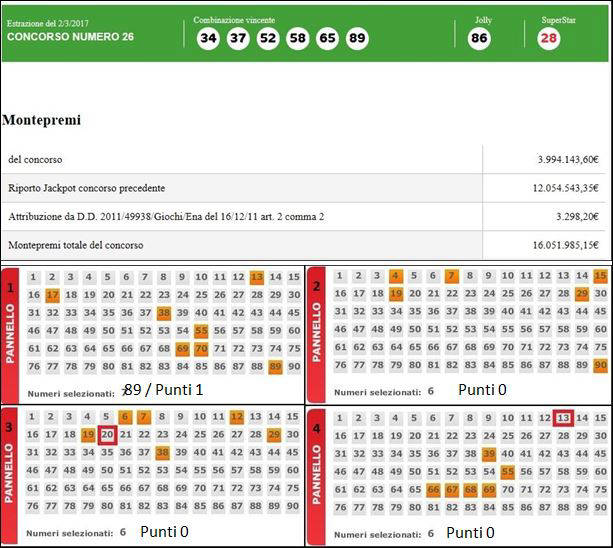Deselect number 90 in Pannello 2
Screen dimensions: 613x548
click(x=600, y=365)
